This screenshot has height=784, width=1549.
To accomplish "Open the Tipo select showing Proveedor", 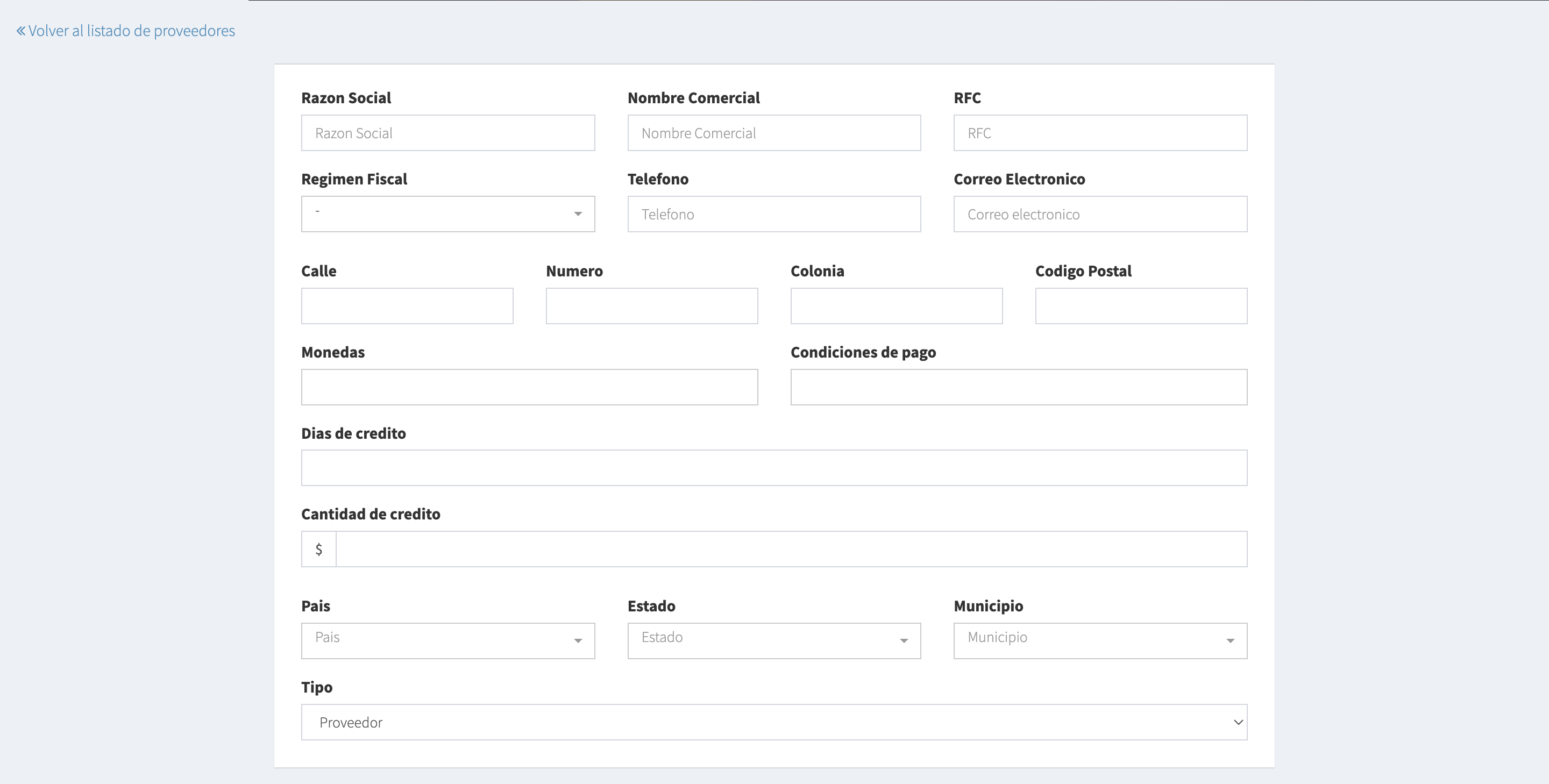I will [x=773, y=722].
